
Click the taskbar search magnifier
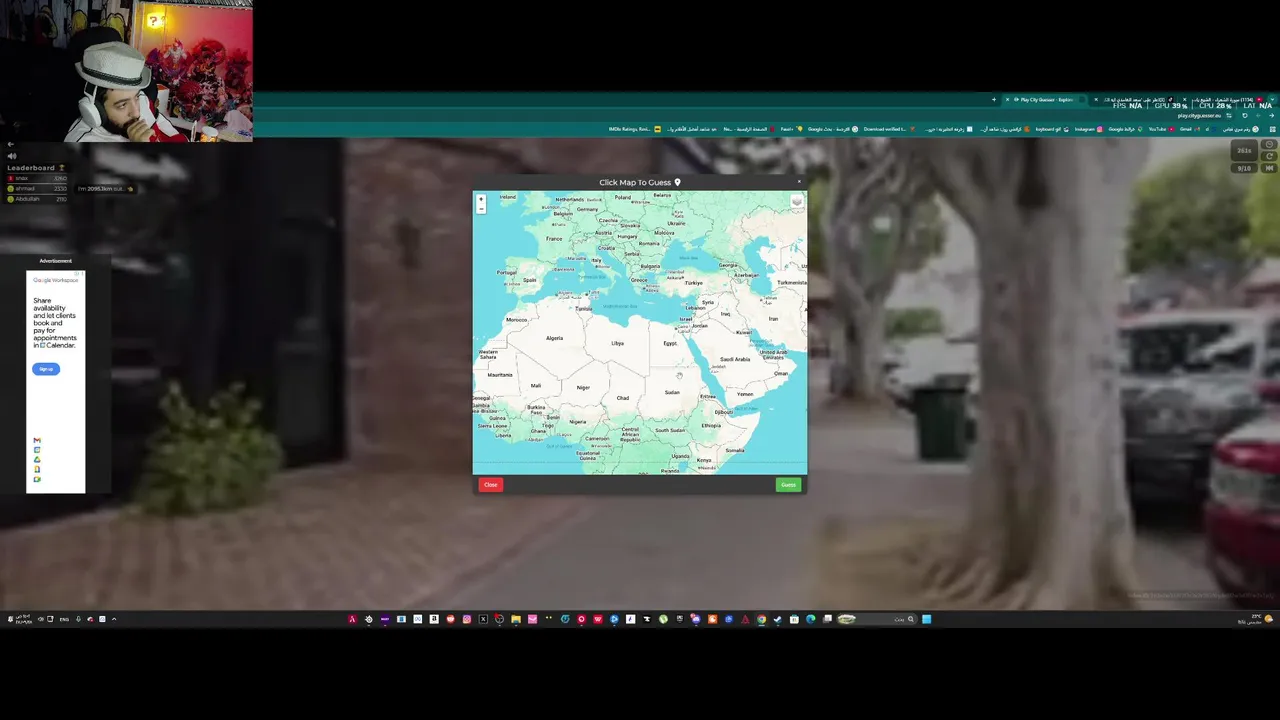tap(910, 619)
